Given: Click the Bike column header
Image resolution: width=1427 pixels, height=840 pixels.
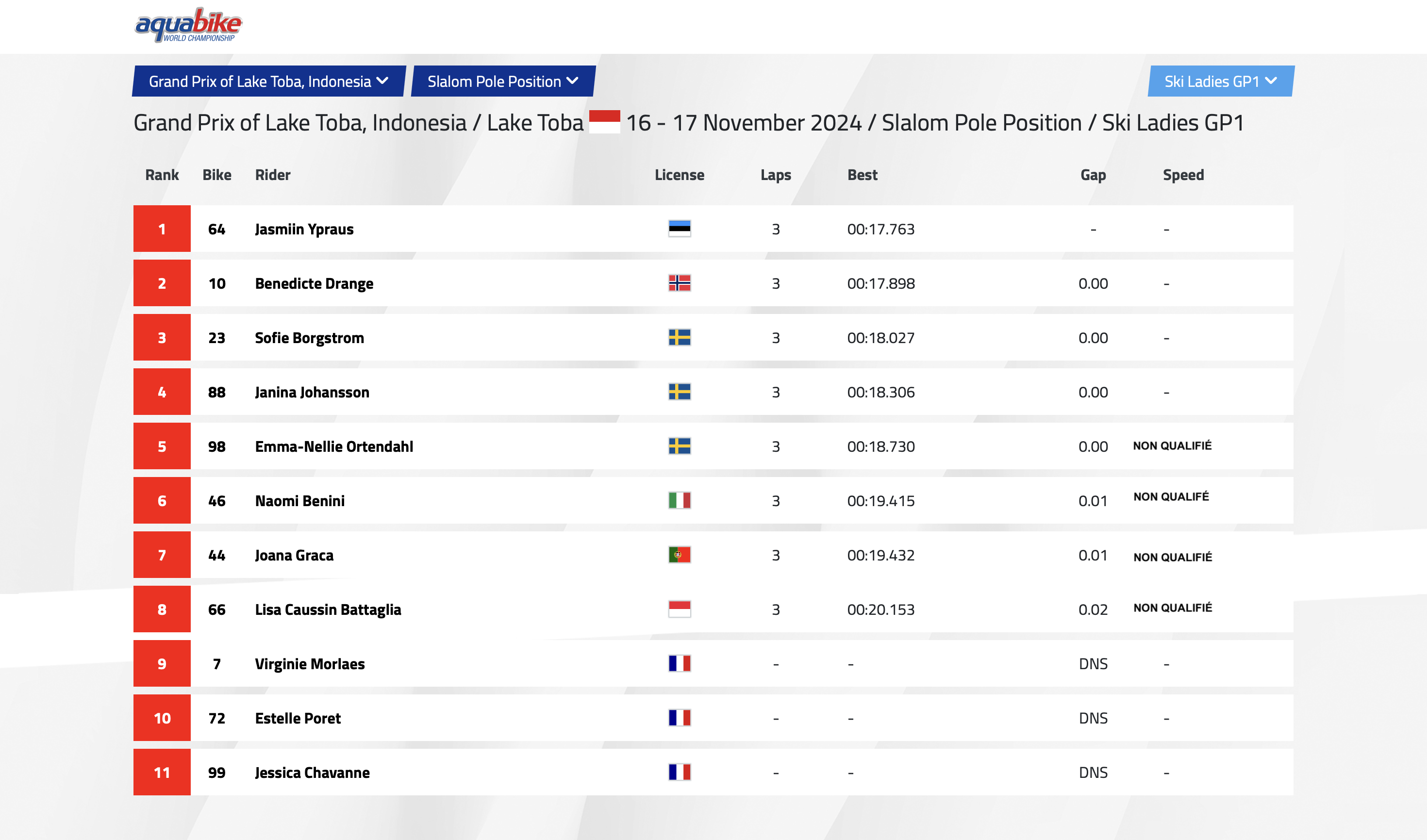Looking at the screenshot, I should click(217, 175).
